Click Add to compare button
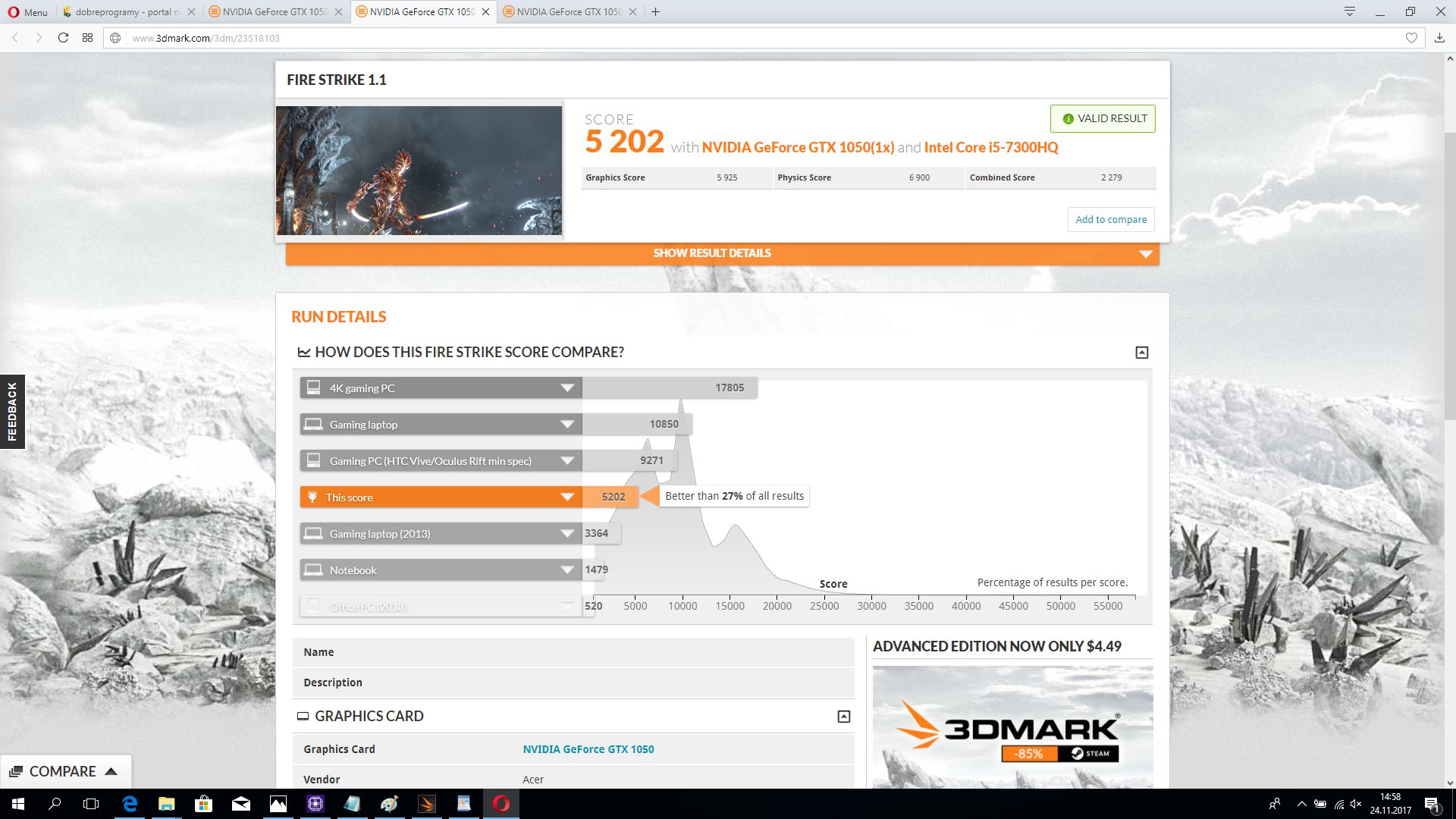 [x=1110, y=219]
